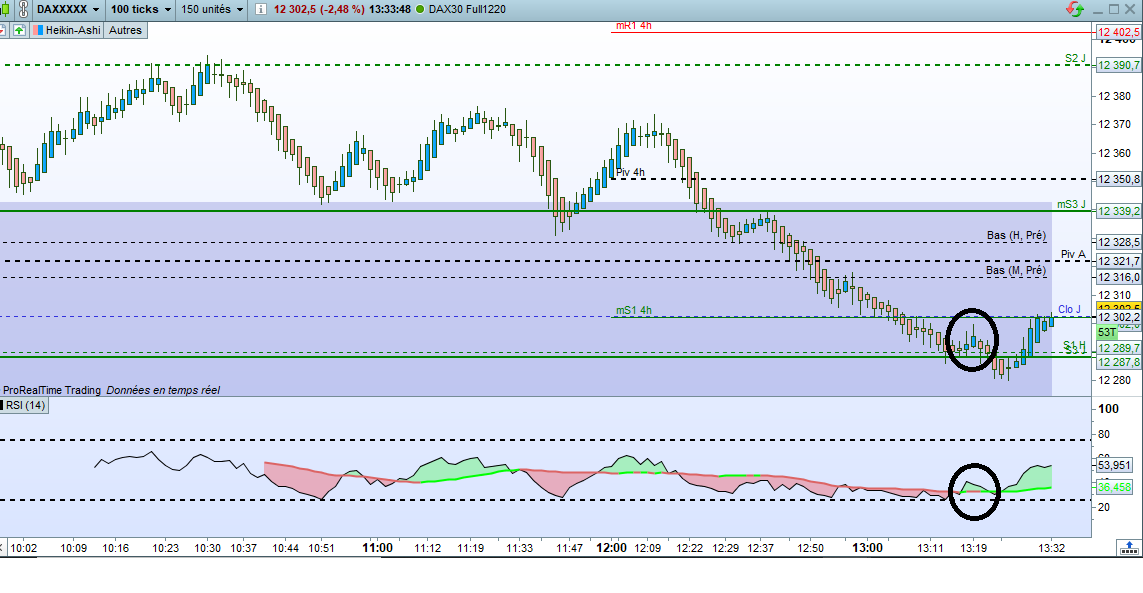Open the Autres menu
1143x593 pixels.
coord(125,30)
